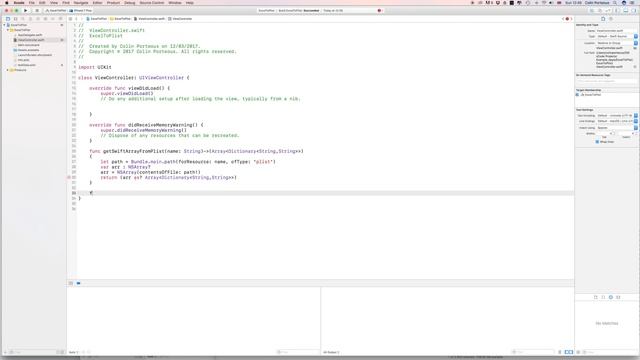Select the ExcelToPlist scheme dropdown
Image resolution: width=640 pixels, height=360 pixels.
pos(56,11)
